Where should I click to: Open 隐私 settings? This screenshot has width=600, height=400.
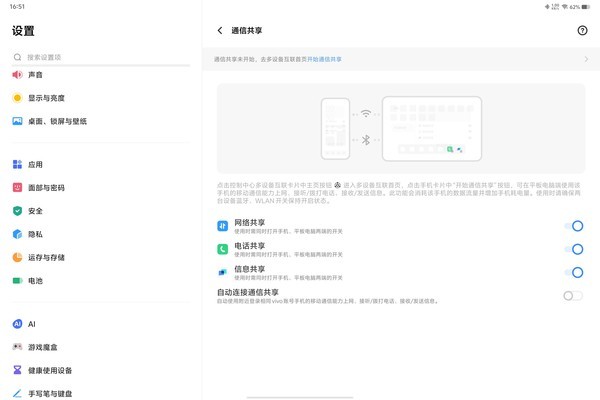tap(101, 234)
